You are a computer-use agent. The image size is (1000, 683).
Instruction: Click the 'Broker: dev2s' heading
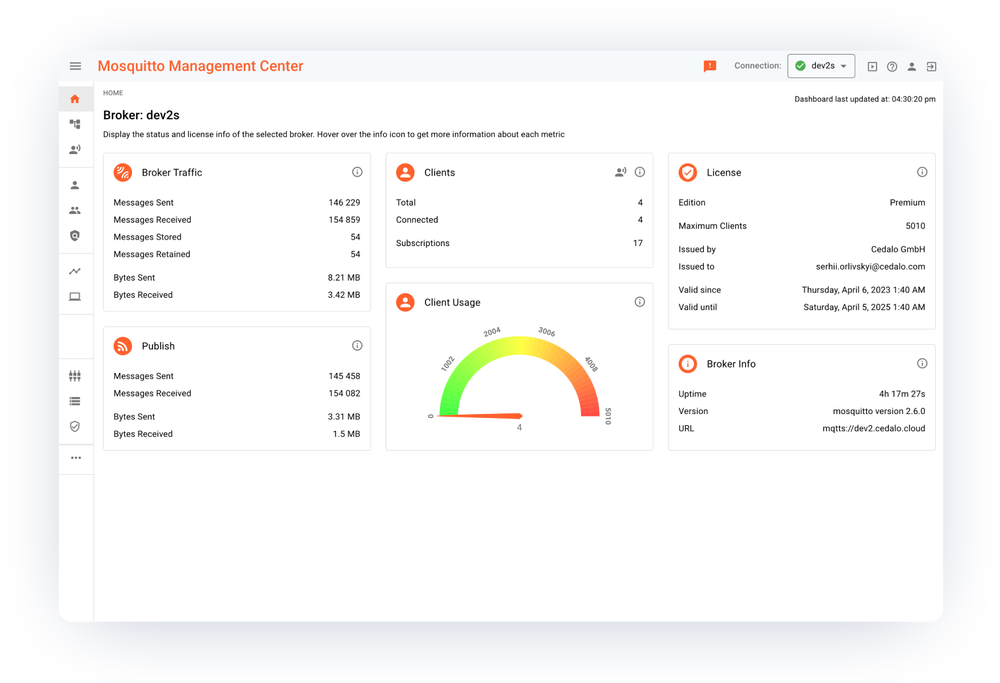tap(141, 115)
